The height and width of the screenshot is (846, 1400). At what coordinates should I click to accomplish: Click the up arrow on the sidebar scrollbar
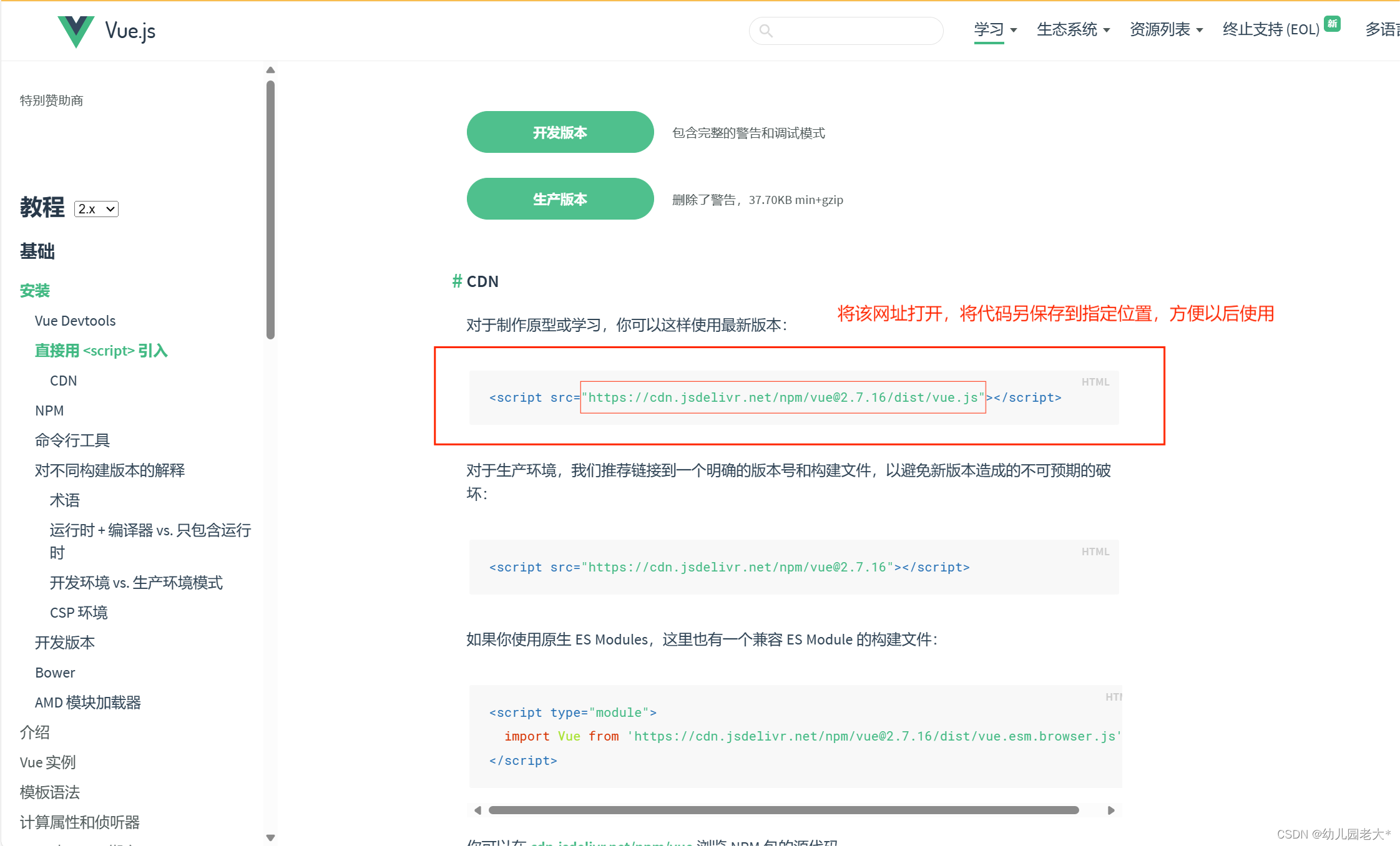click(271, 69)
